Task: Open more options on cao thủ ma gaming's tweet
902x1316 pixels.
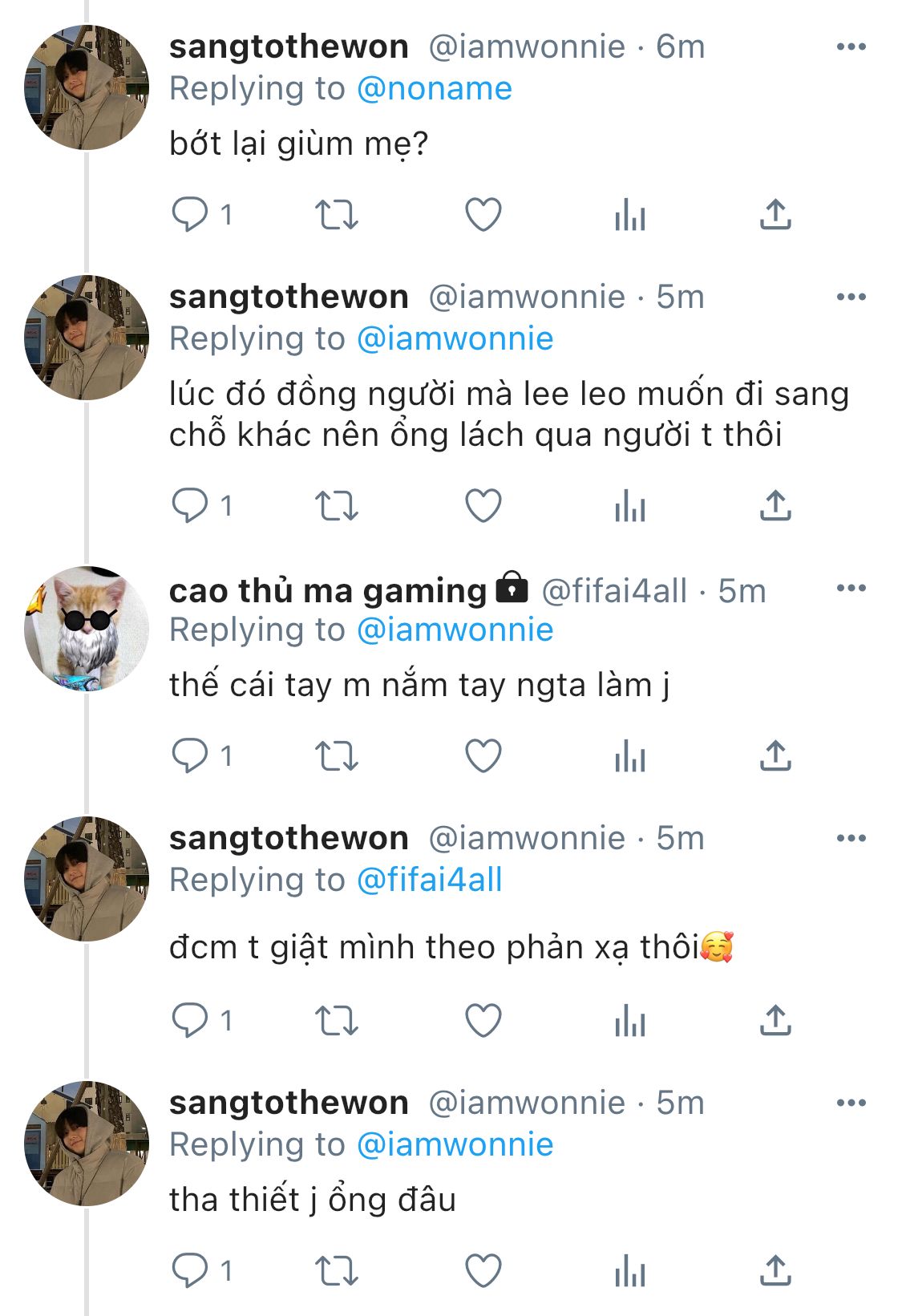Action: (x=851, y=588)
